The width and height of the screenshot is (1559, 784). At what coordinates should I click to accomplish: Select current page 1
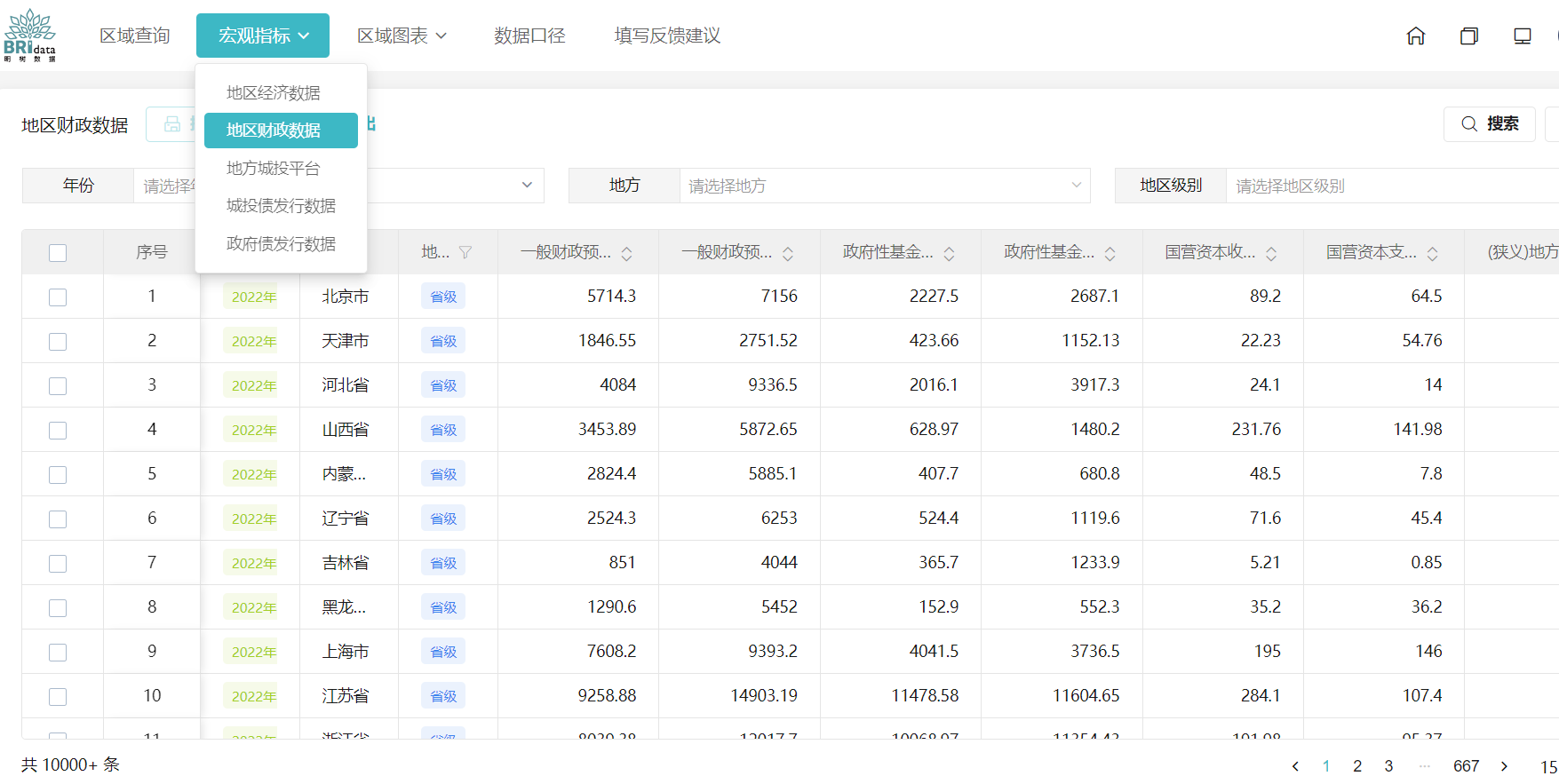[1326, 766]
